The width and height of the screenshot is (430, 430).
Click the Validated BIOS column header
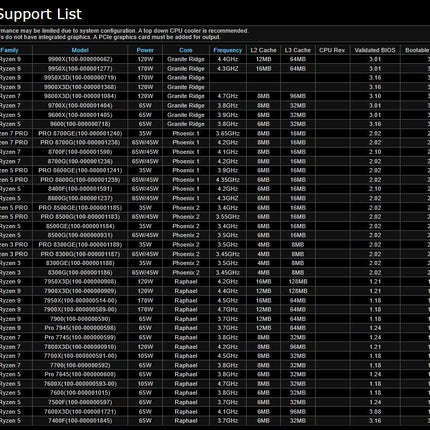click(375, 50)
